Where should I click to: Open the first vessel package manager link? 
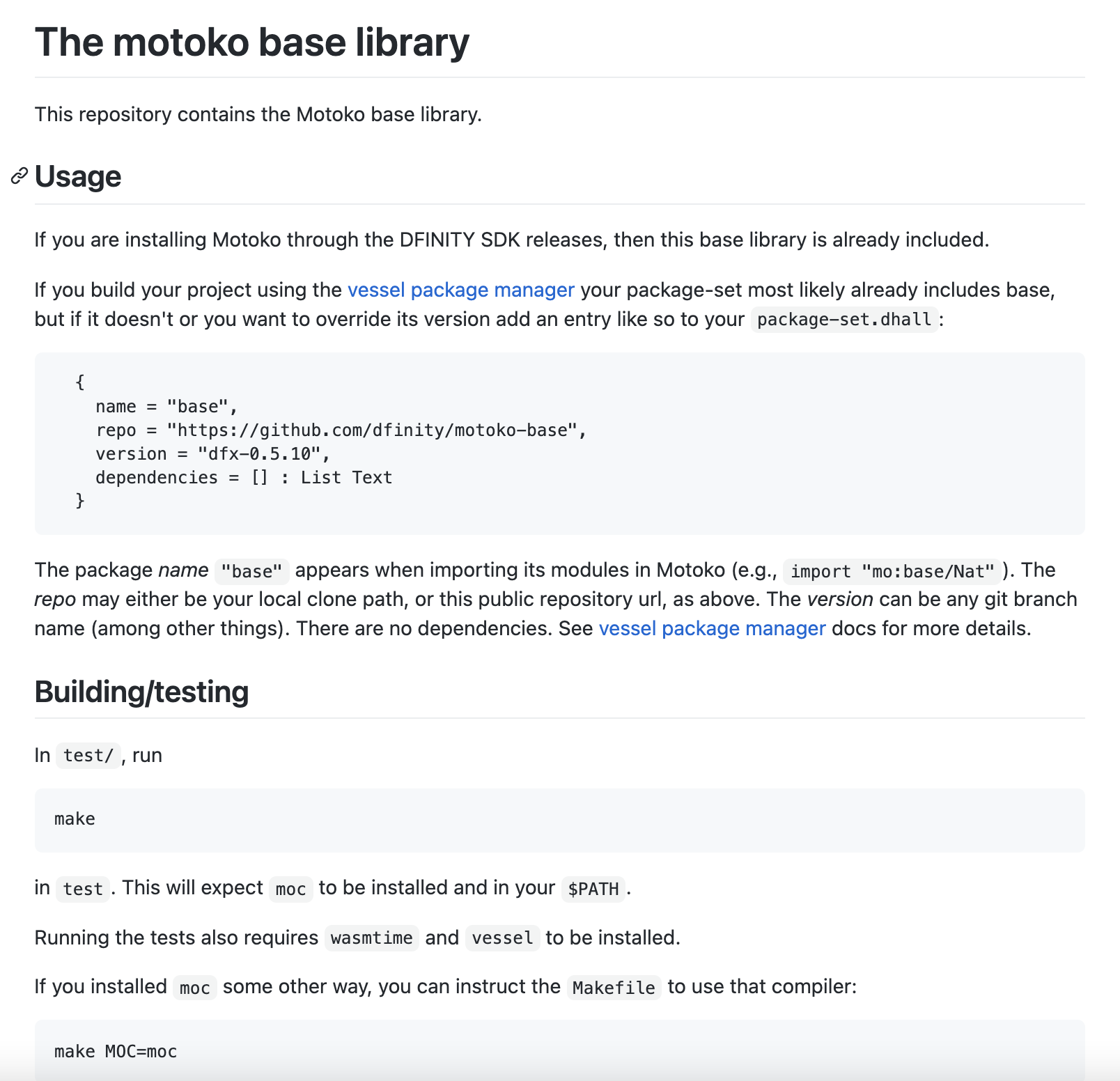(461, 290)
